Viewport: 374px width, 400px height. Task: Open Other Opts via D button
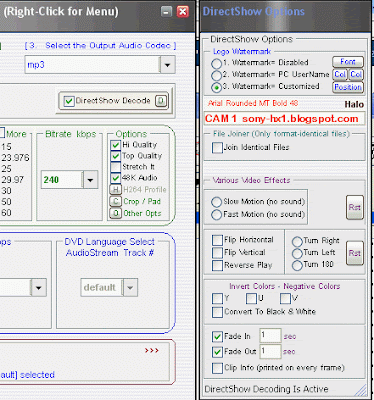point(115,213)
